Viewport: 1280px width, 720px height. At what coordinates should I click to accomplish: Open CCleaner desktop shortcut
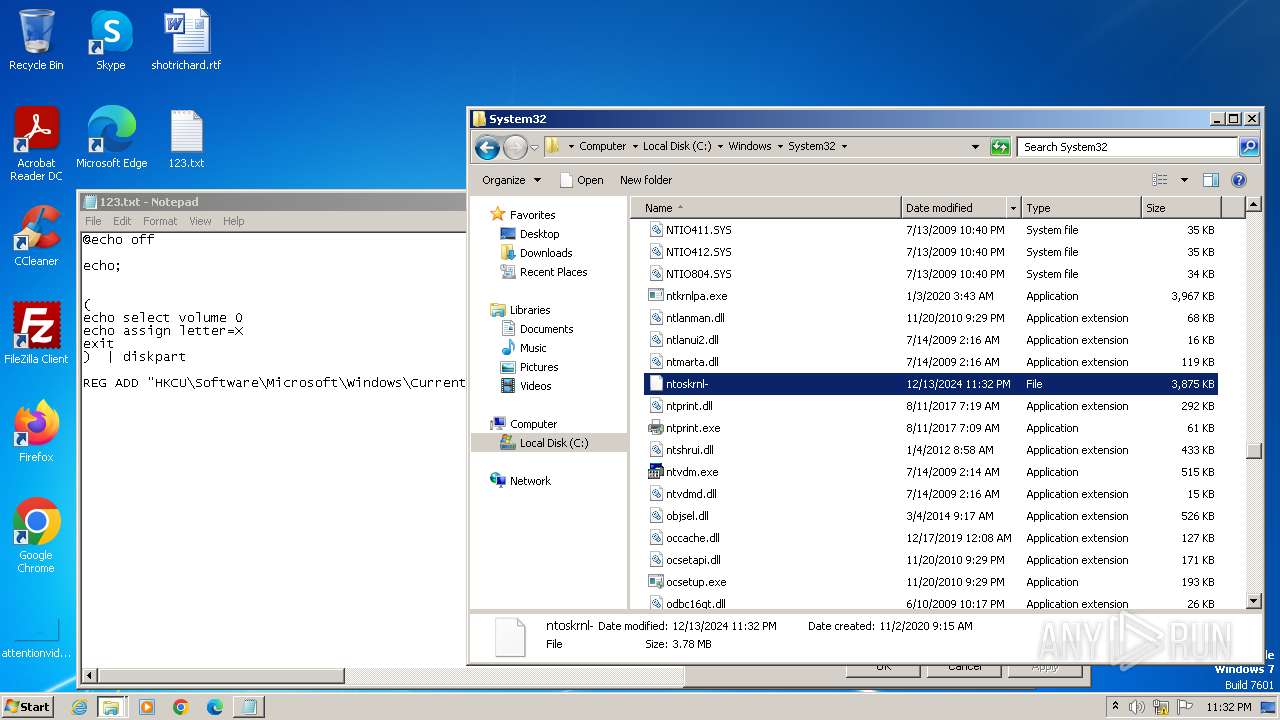36,236
